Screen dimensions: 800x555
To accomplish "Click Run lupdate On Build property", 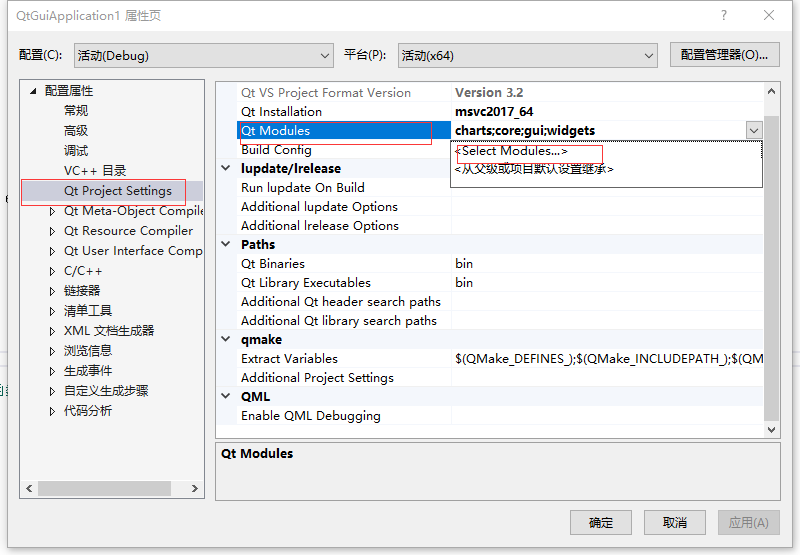I will 344,188.
